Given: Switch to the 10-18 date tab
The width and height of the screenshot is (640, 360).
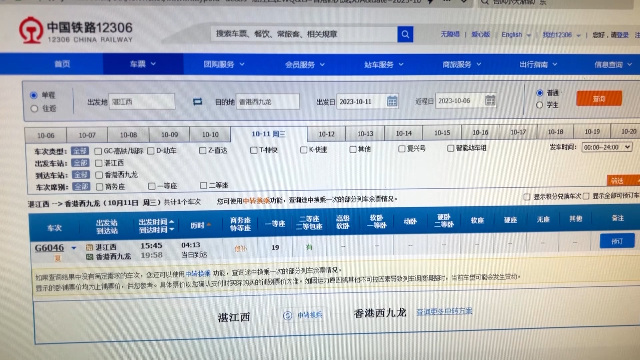Looking at the screenshot, I should coord(555,132).
